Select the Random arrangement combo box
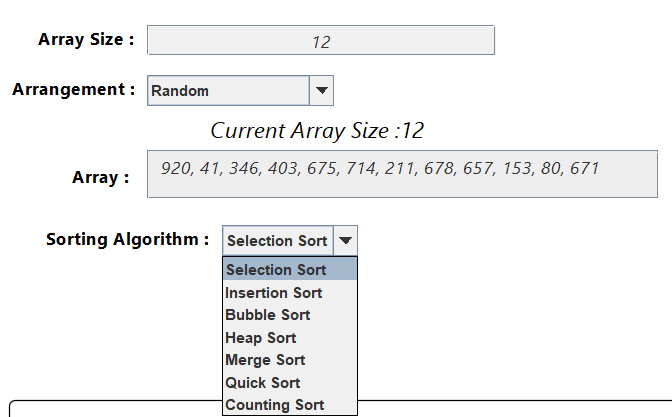This screenshot has width=672, height=417. [x=240, y=90]
